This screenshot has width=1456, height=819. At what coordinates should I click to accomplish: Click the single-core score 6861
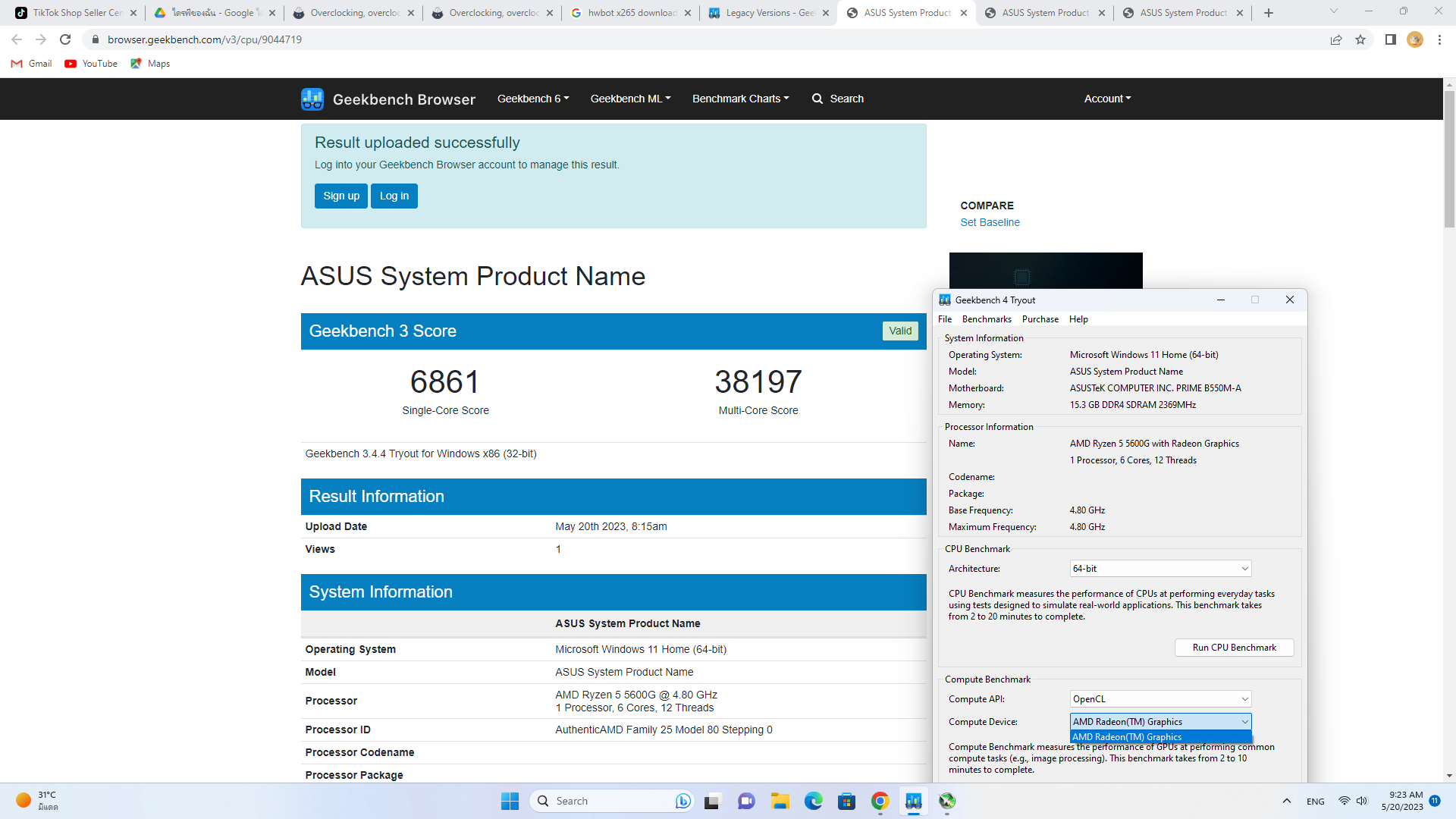445,381
